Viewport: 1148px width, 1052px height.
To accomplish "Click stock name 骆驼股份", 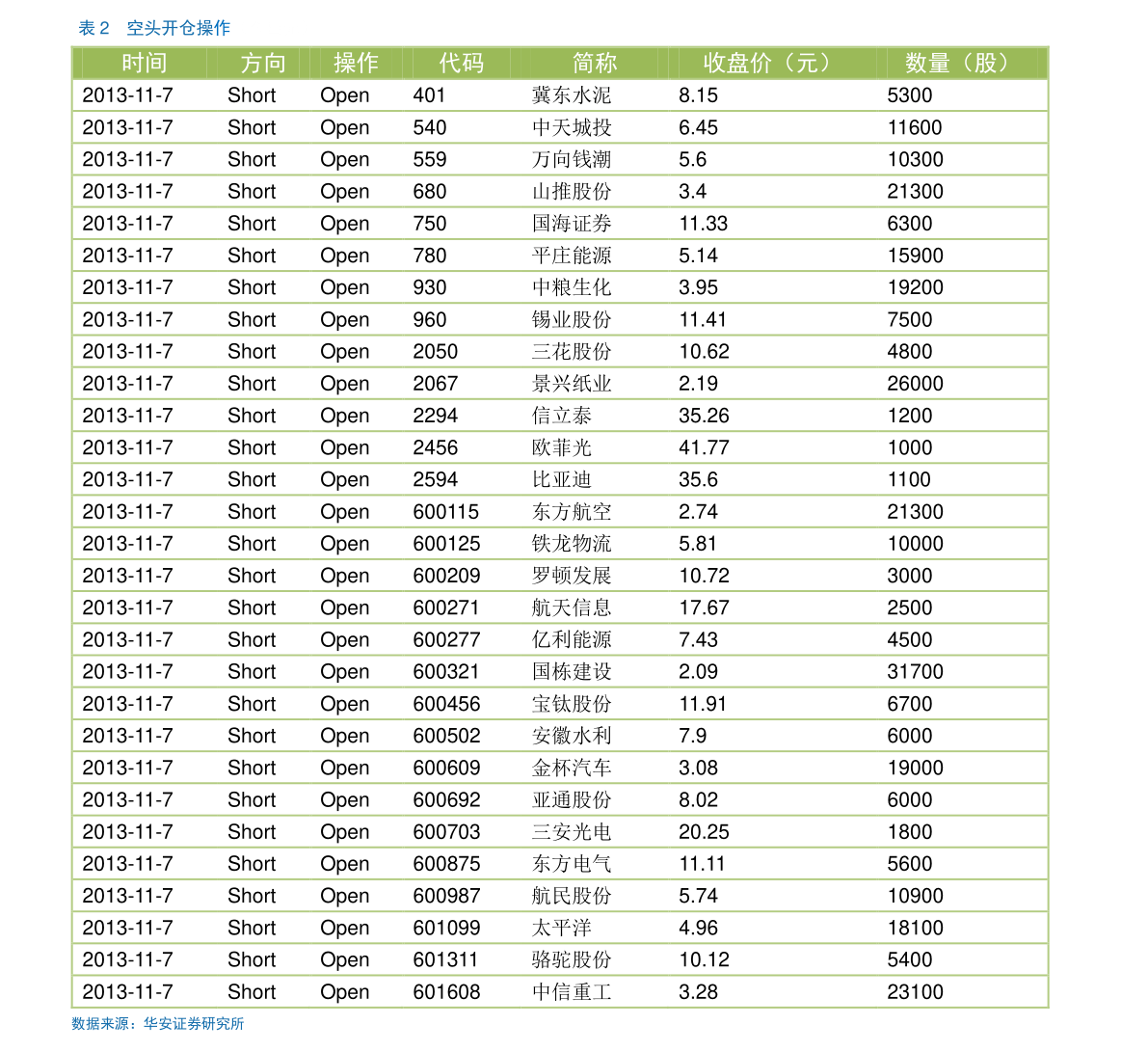I will click(x=571, y=959).
